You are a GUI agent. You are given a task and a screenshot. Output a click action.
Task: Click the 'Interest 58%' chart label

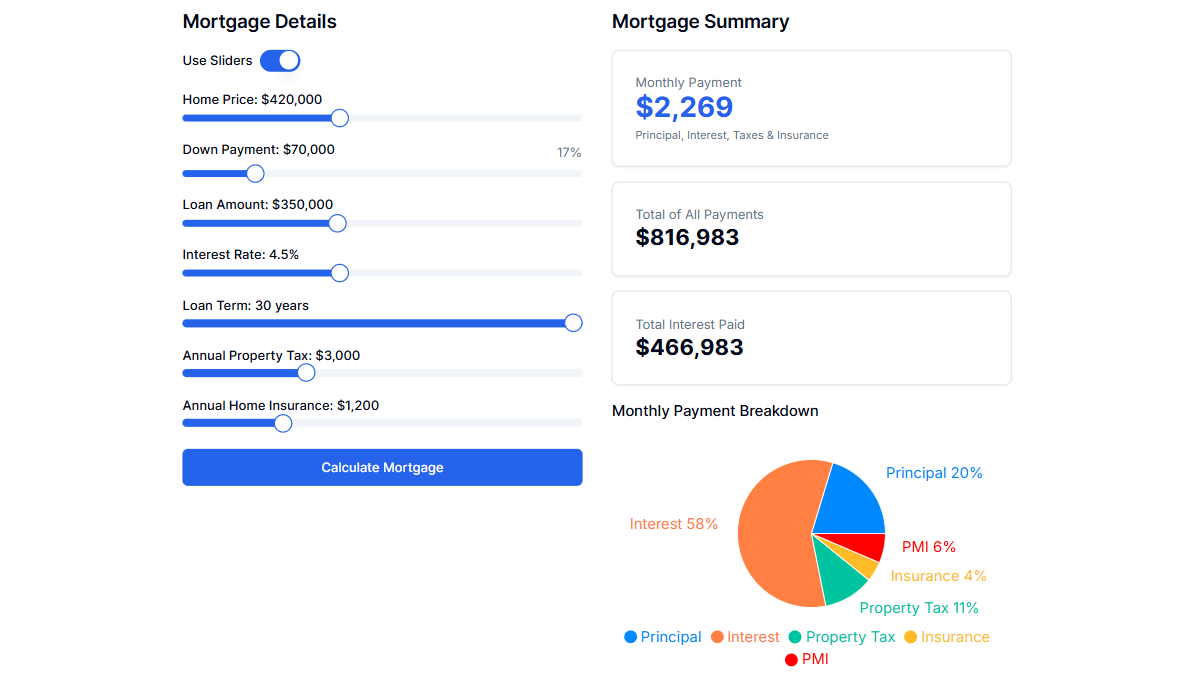point(673,523)
